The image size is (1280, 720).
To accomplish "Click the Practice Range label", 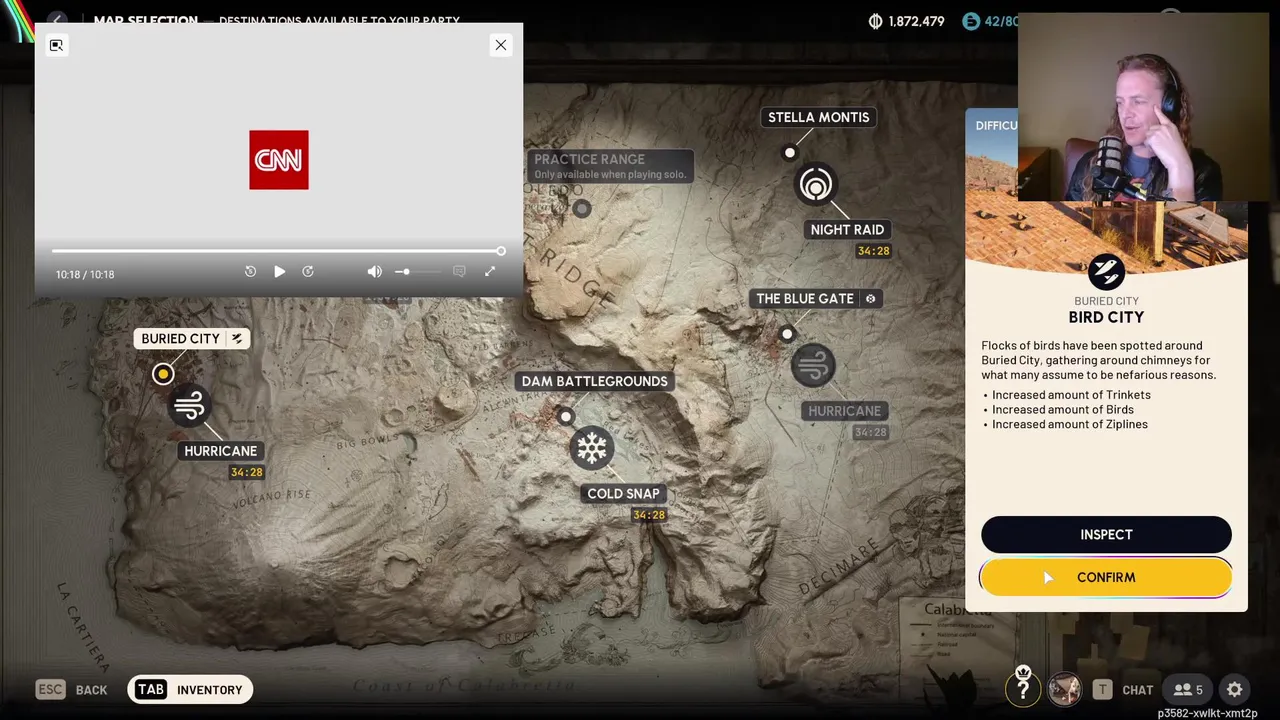I will pyautogui.click(x=610, y=165).
